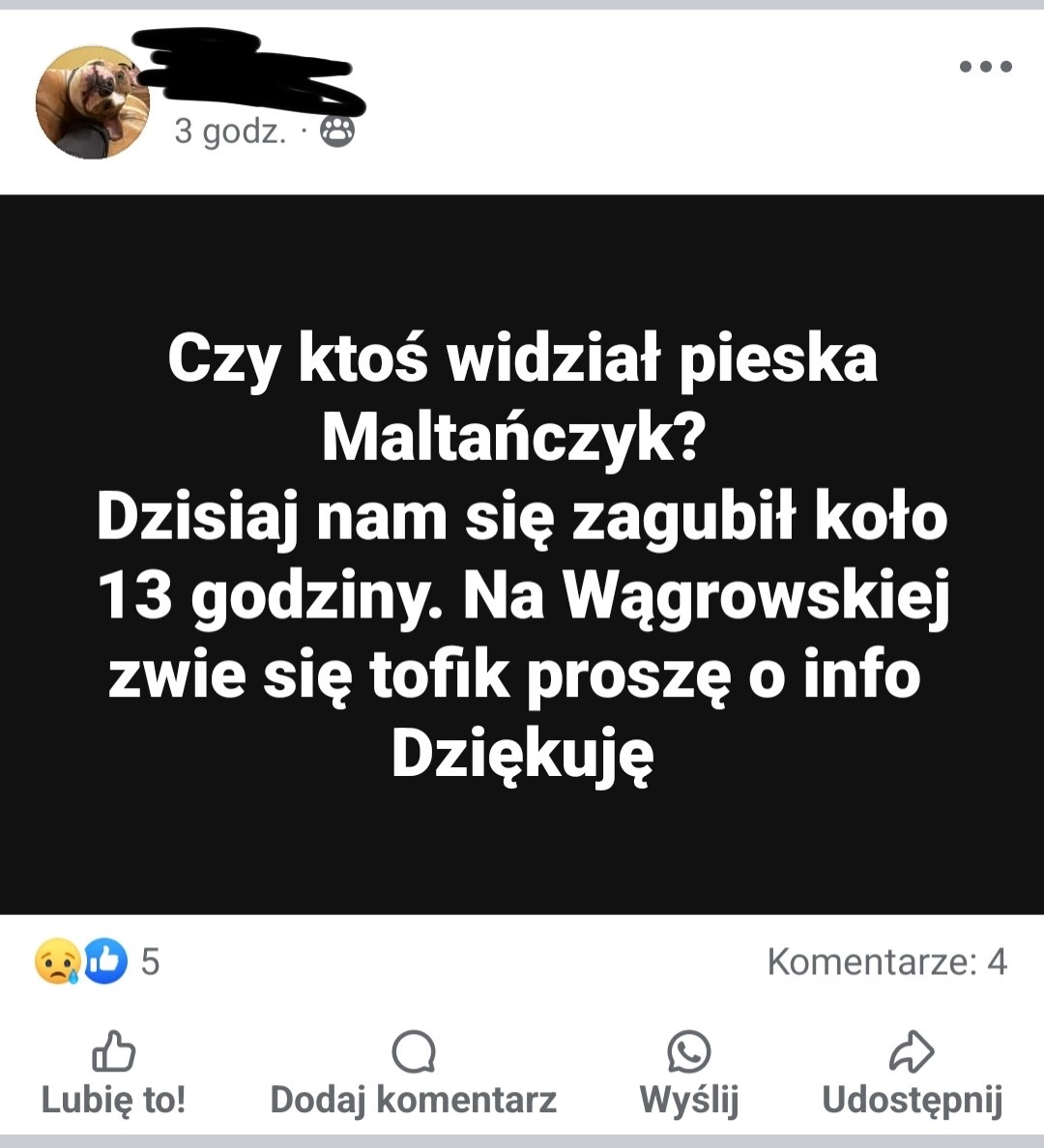Open Komentarze: 4 comments list
The height and width of the screenshot is (1148, 1044).
[887, 962]
